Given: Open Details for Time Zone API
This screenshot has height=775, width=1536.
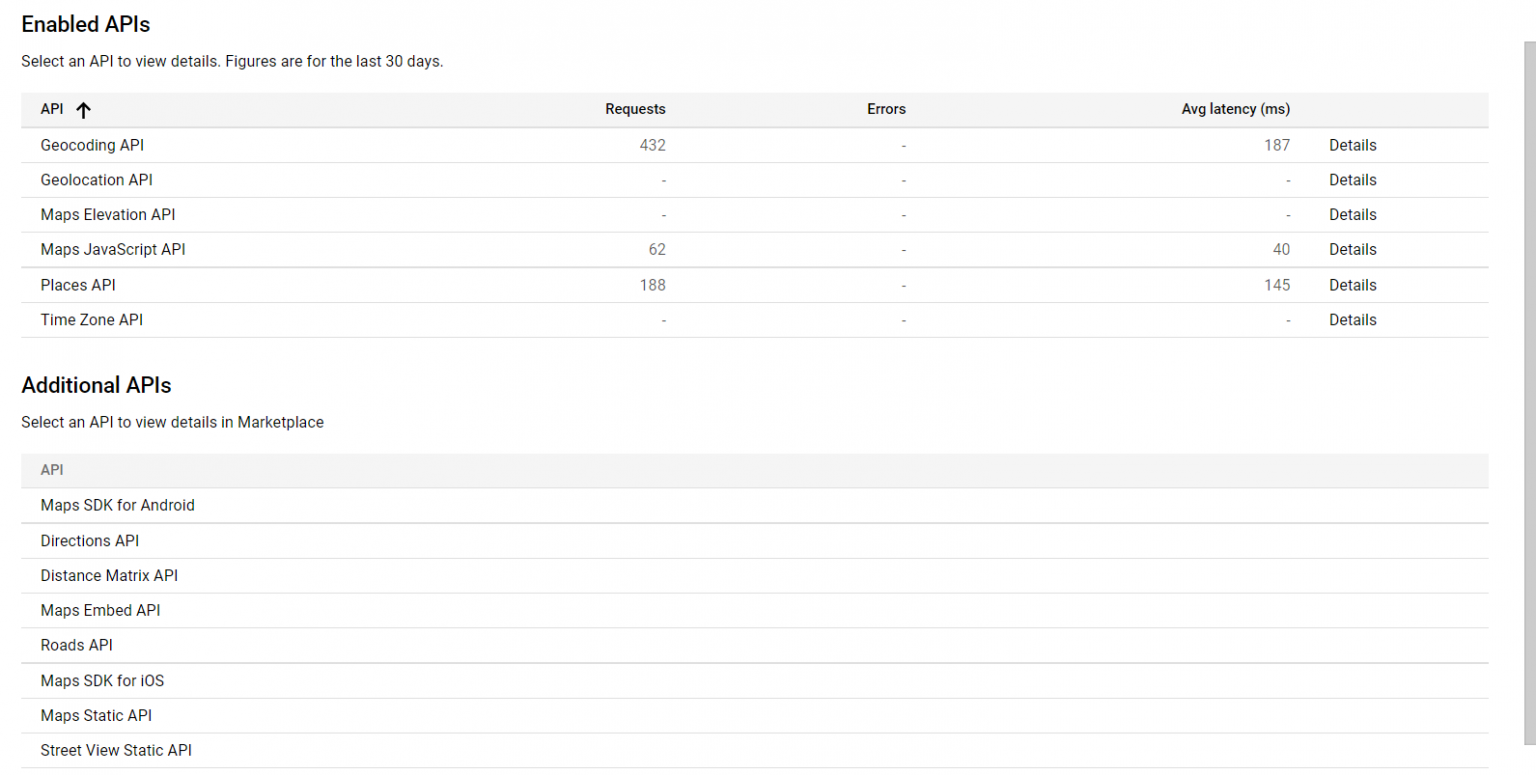Looking at the screenshot, I should pos(1352,320).
